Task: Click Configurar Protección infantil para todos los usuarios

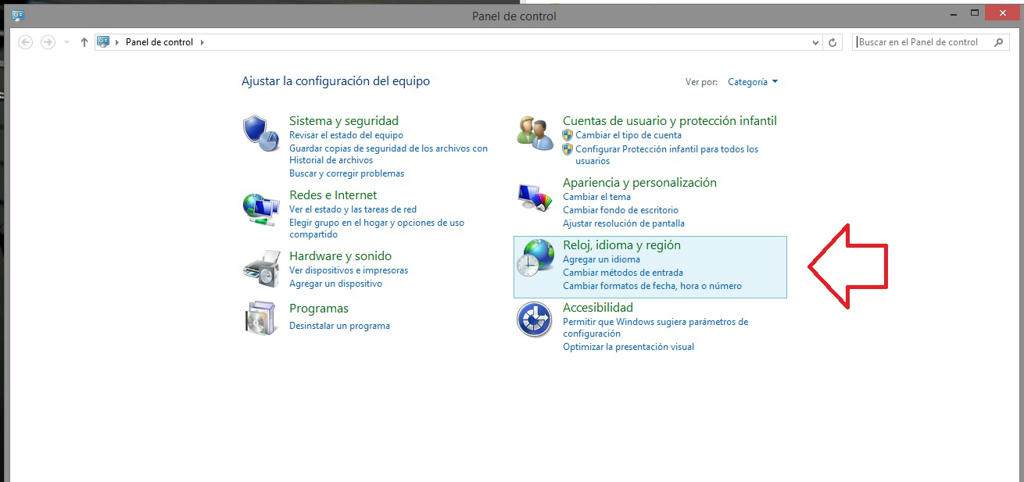Action: [x=667, y=155]
